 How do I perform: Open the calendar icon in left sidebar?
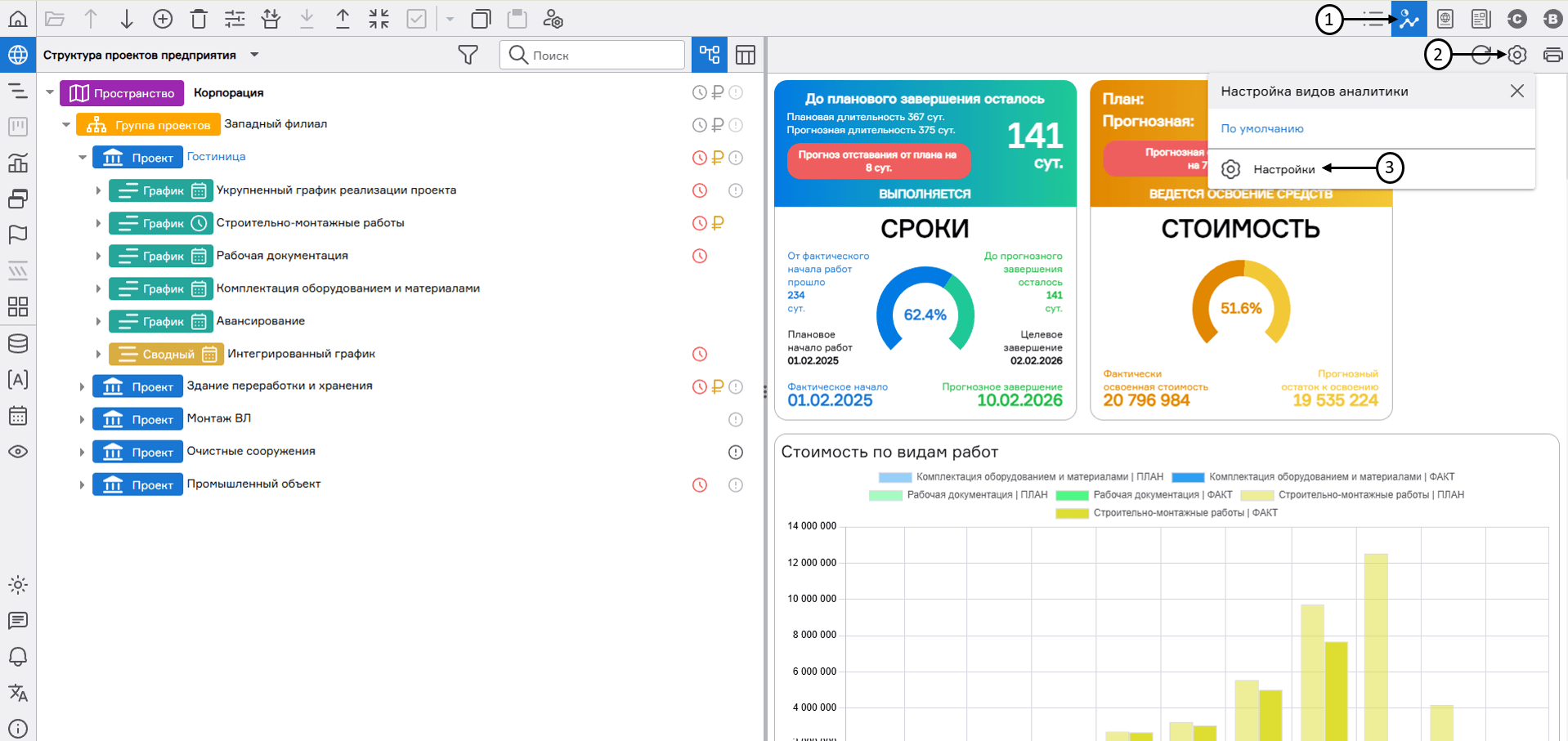point(17,415)
